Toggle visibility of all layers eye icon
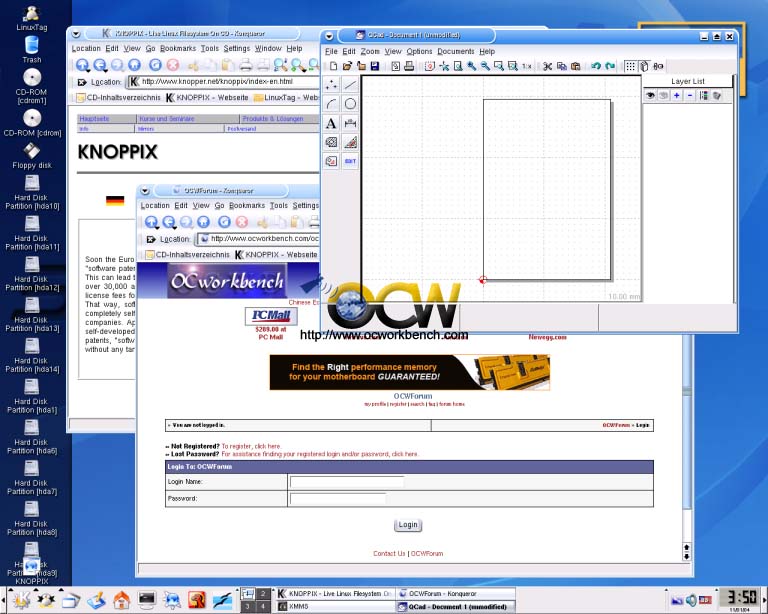768x614 pixels. click(x=650, y=95)
